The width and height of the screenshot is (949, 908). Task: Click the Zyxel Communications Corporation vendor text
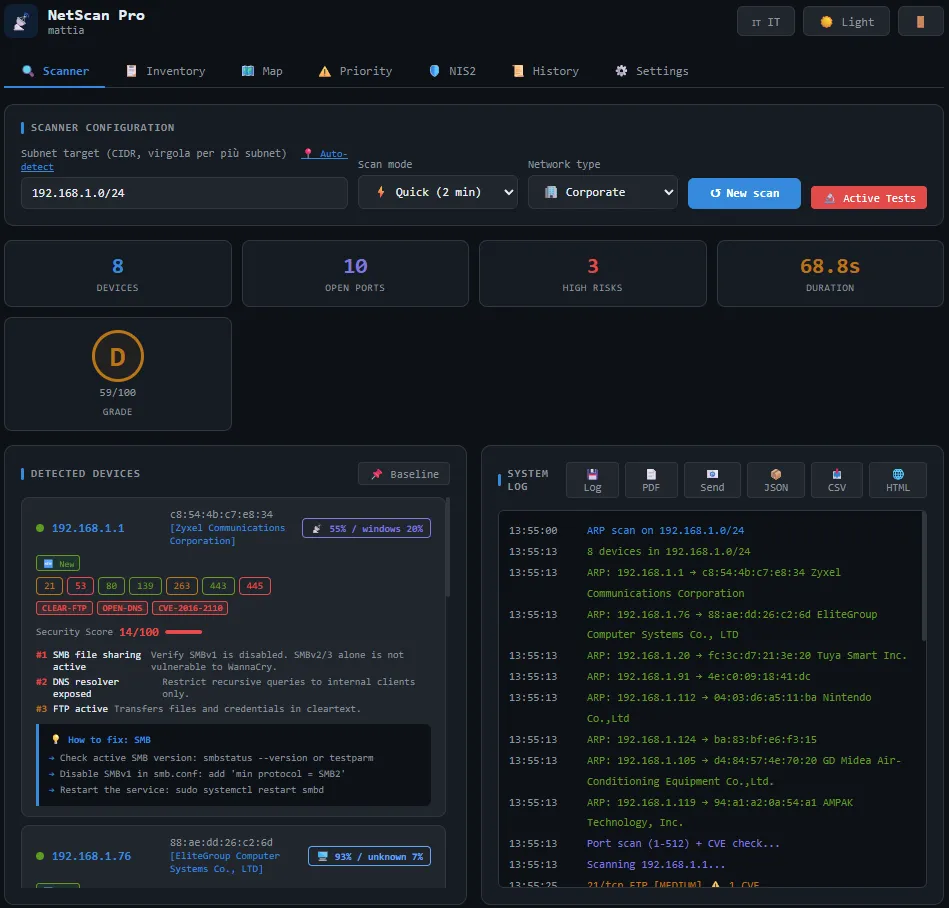(227, 534)
